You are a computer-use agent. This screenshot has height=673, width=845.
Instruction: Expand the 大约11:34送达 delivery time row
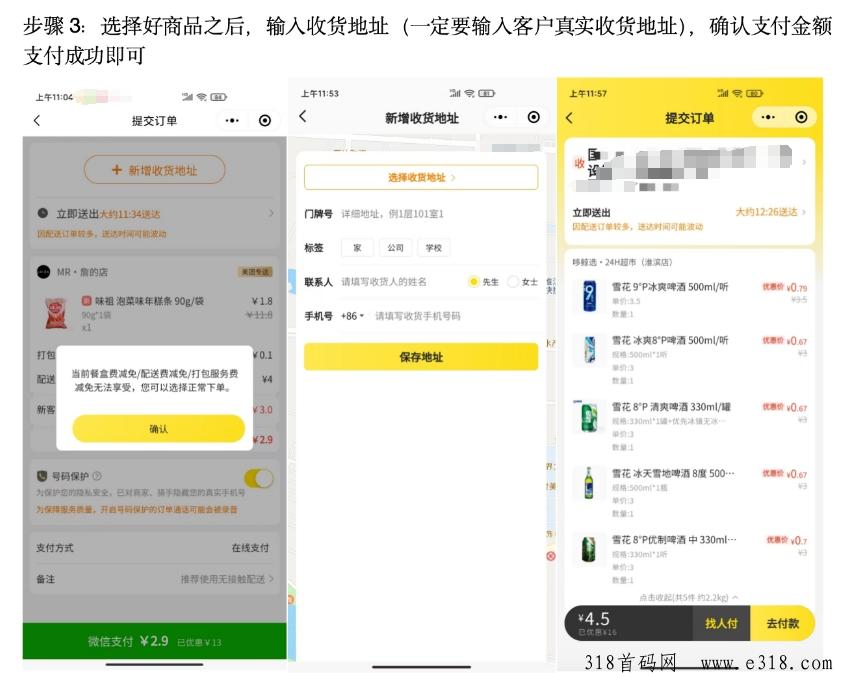[155, 213]
